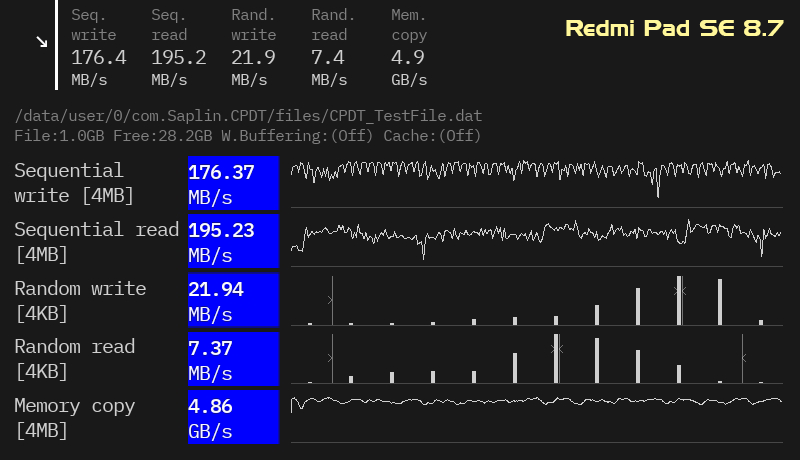Click the diagonal arrow icon top-left
The image size is (800, 460).
[42, 42]
